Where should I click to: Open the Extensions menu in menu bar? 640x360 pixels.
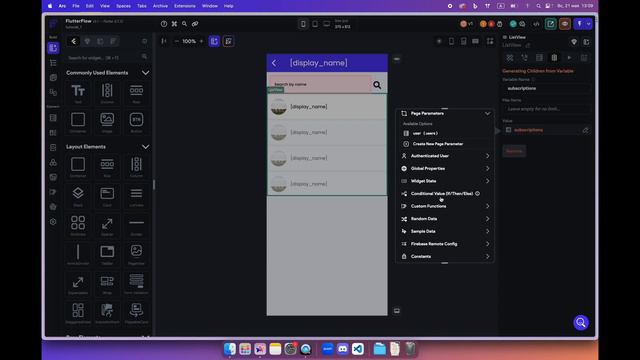point(184,6)
